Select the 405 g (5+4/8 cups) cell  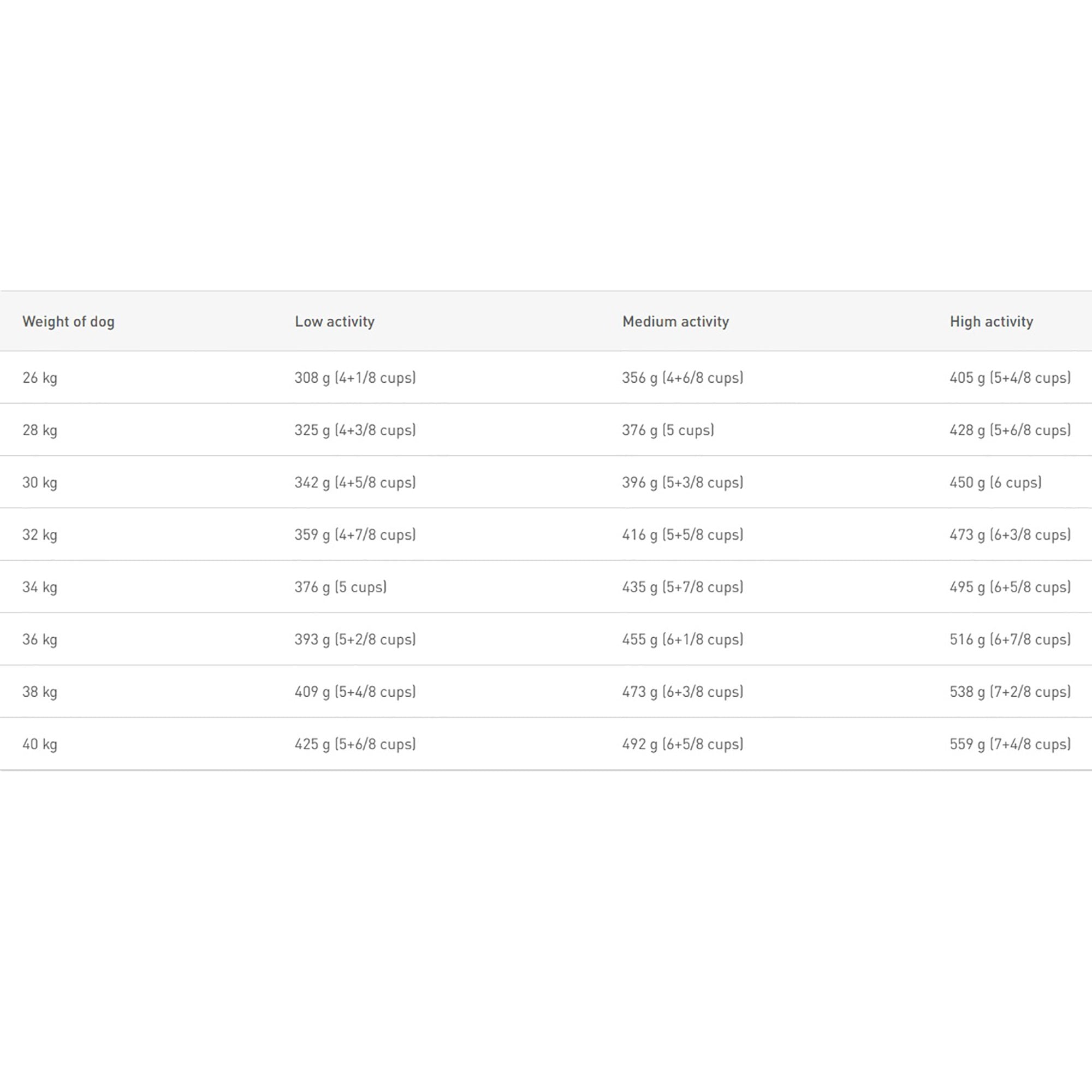click(1010, 378)
